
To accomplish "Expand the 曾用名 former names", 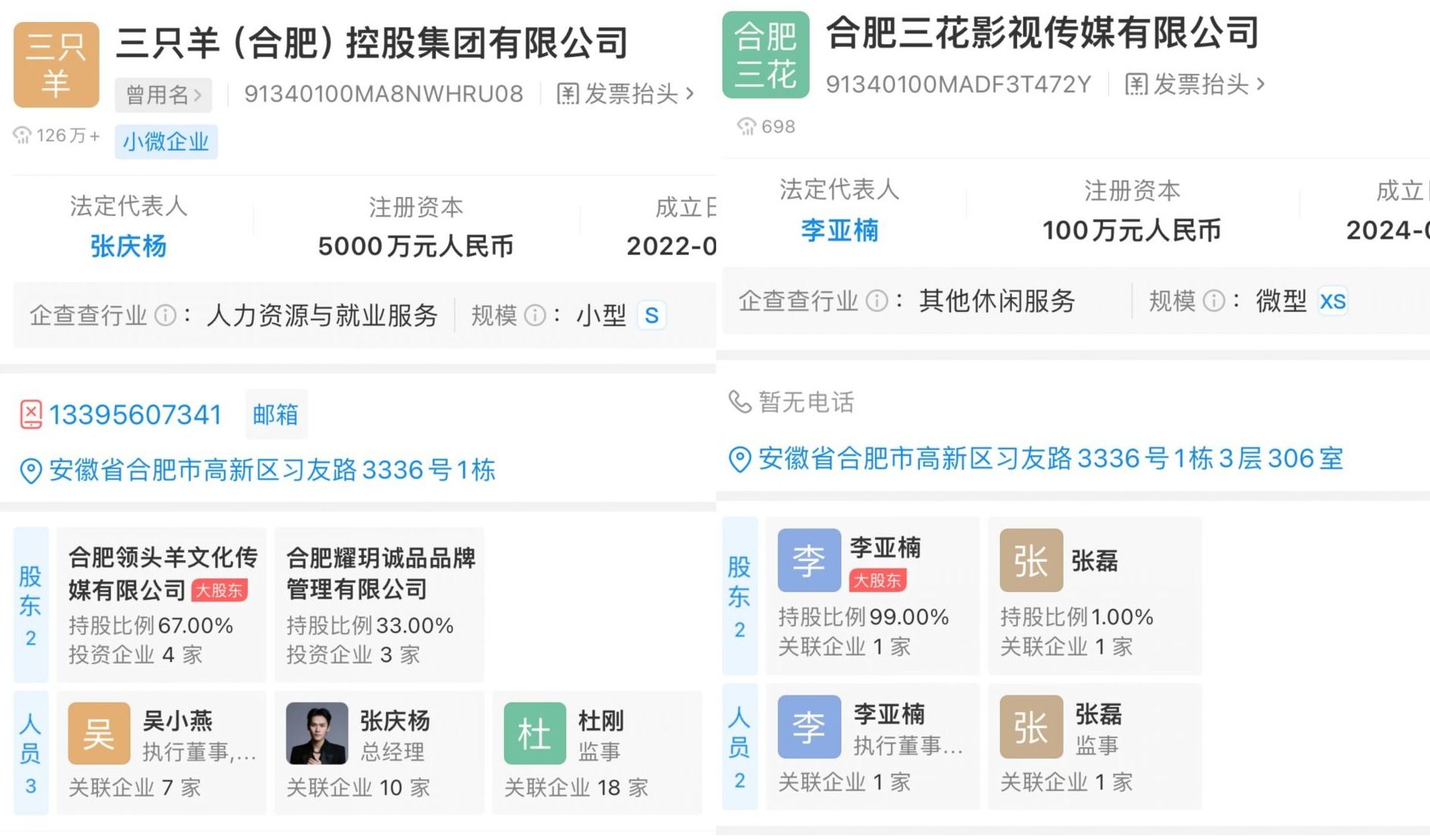I will [163, 95].
